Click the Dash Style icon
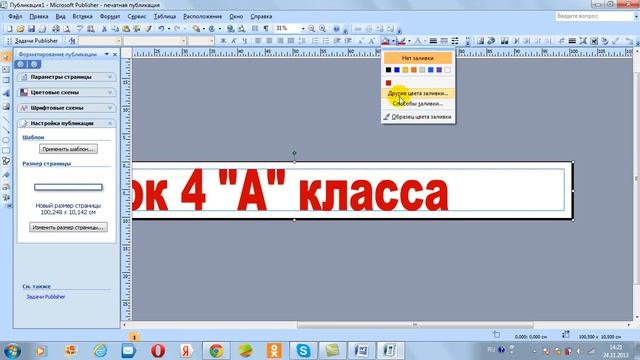The width and height of the screenshot is (640, 360). point(444,41)
